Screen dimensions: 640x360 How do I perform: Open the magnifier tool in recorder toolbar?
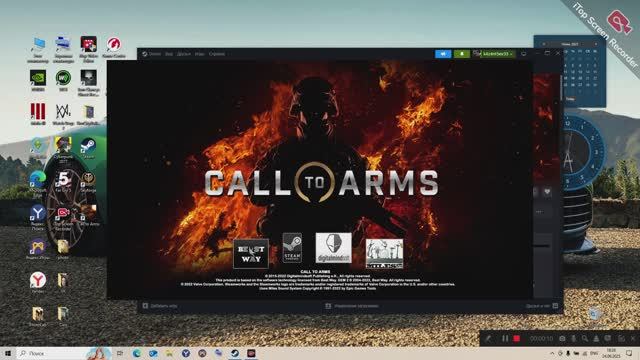click(585, 339)
